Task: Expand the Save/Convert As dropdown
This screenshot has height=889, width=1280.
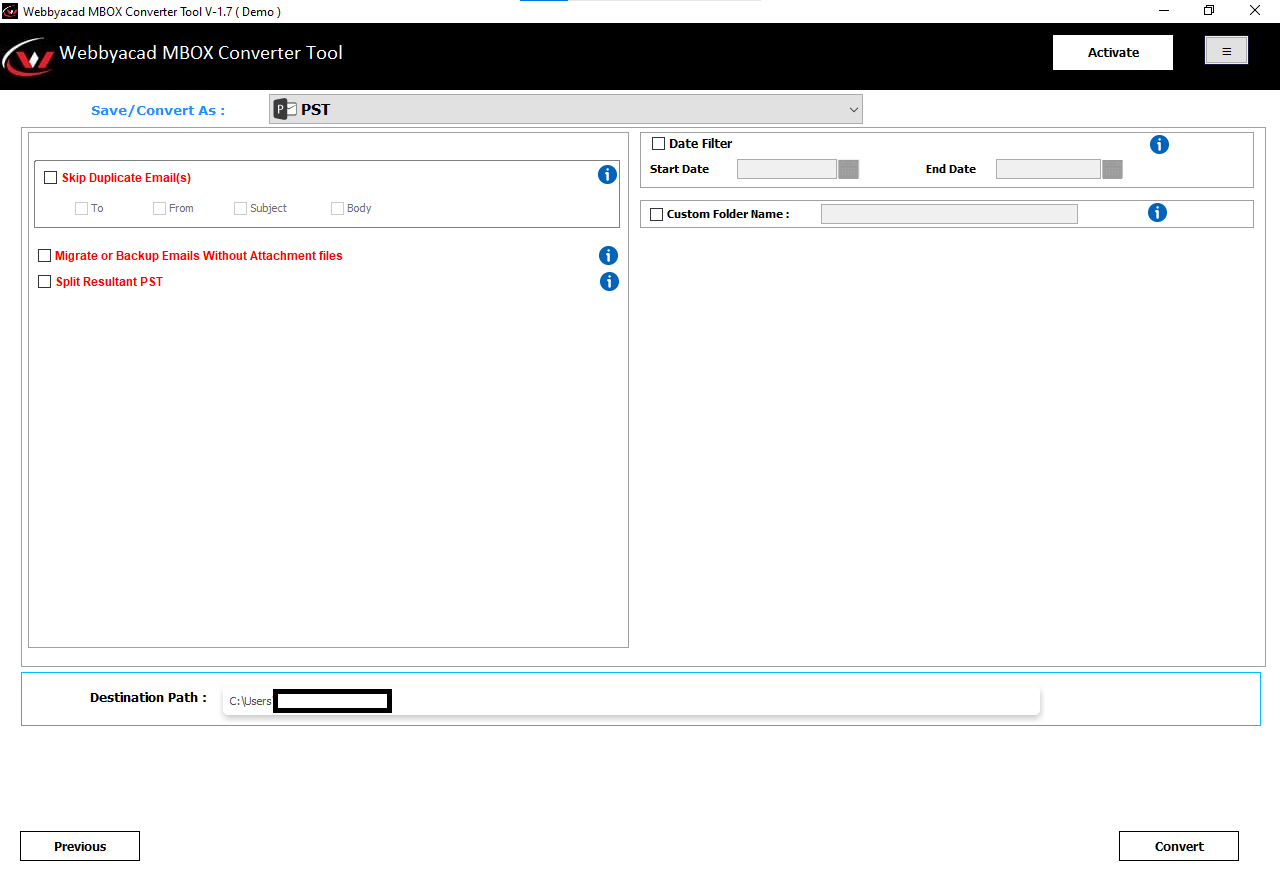Action: point(566,109)
